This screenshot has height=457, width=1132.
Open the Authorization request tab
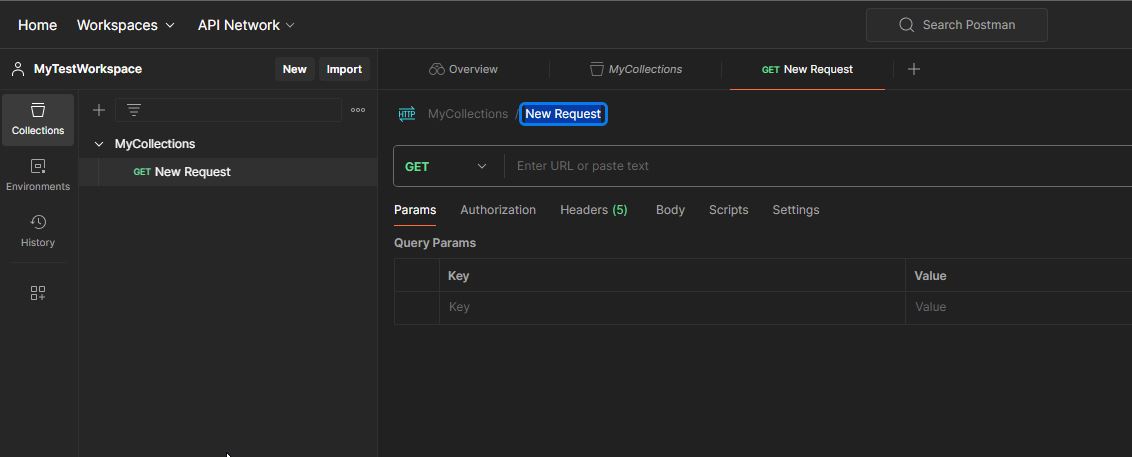(498, 210)
